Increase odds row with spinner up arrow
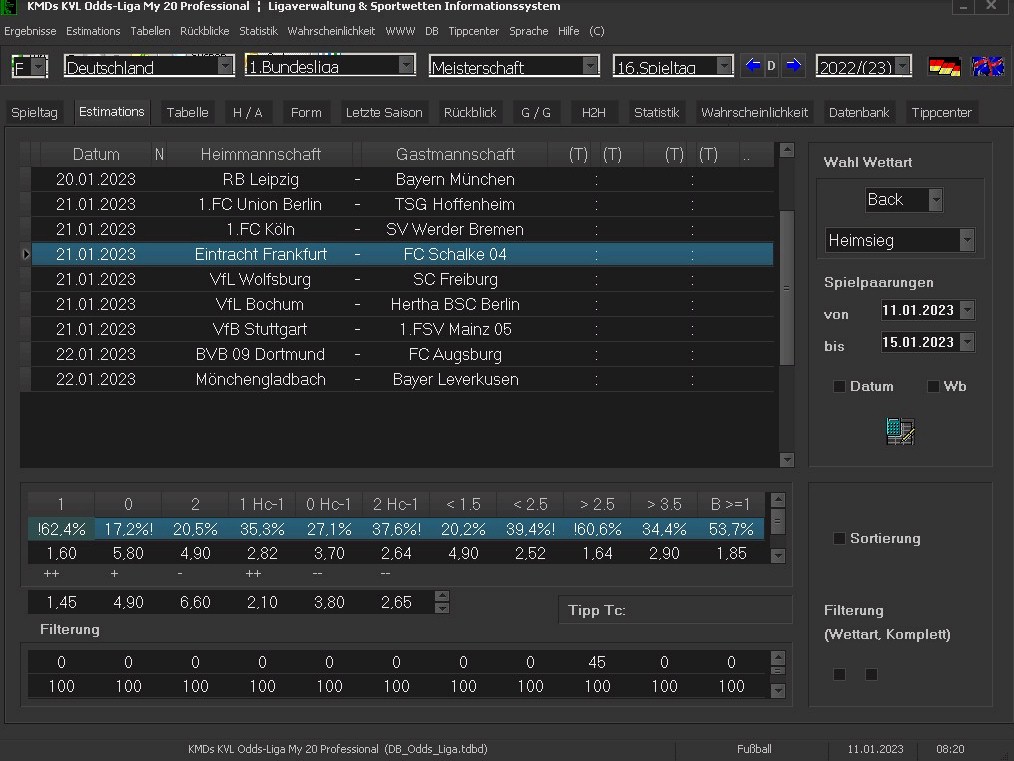1014x761 pixels. pos(442,597)
